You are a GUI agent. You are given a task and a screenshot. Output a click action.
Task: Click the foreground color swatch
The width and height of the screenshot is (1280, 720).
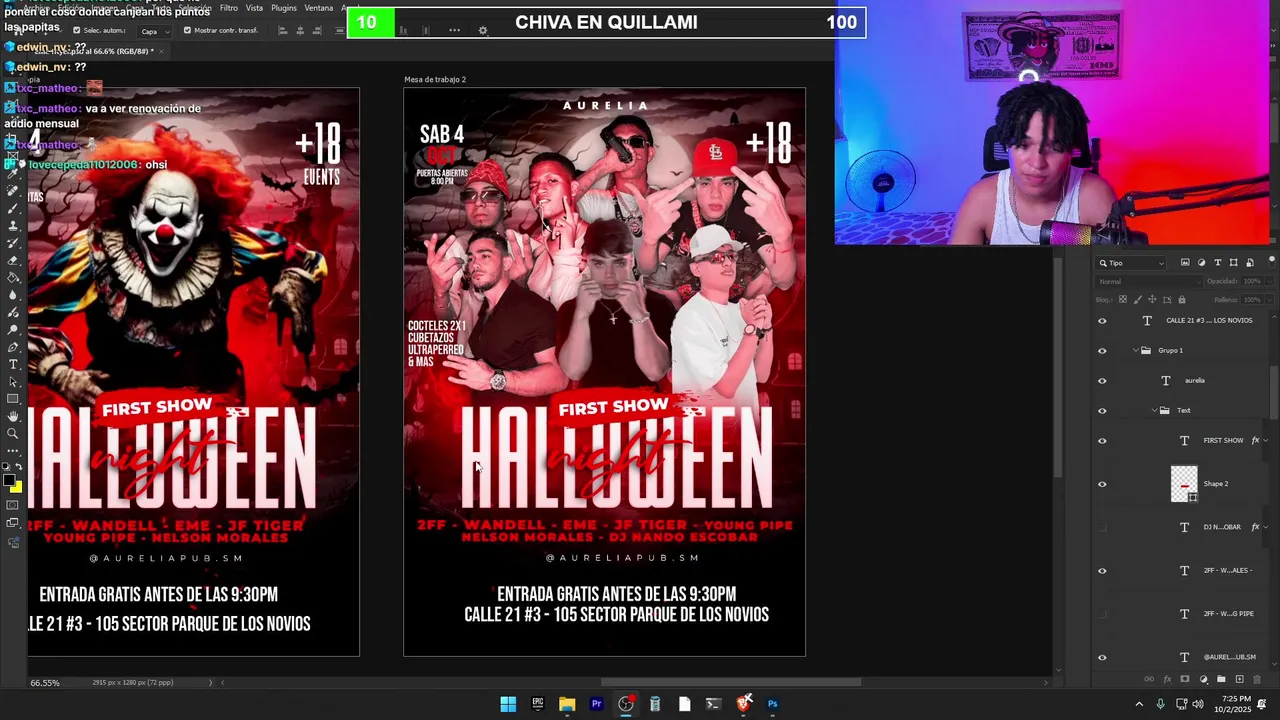(9, 480)
